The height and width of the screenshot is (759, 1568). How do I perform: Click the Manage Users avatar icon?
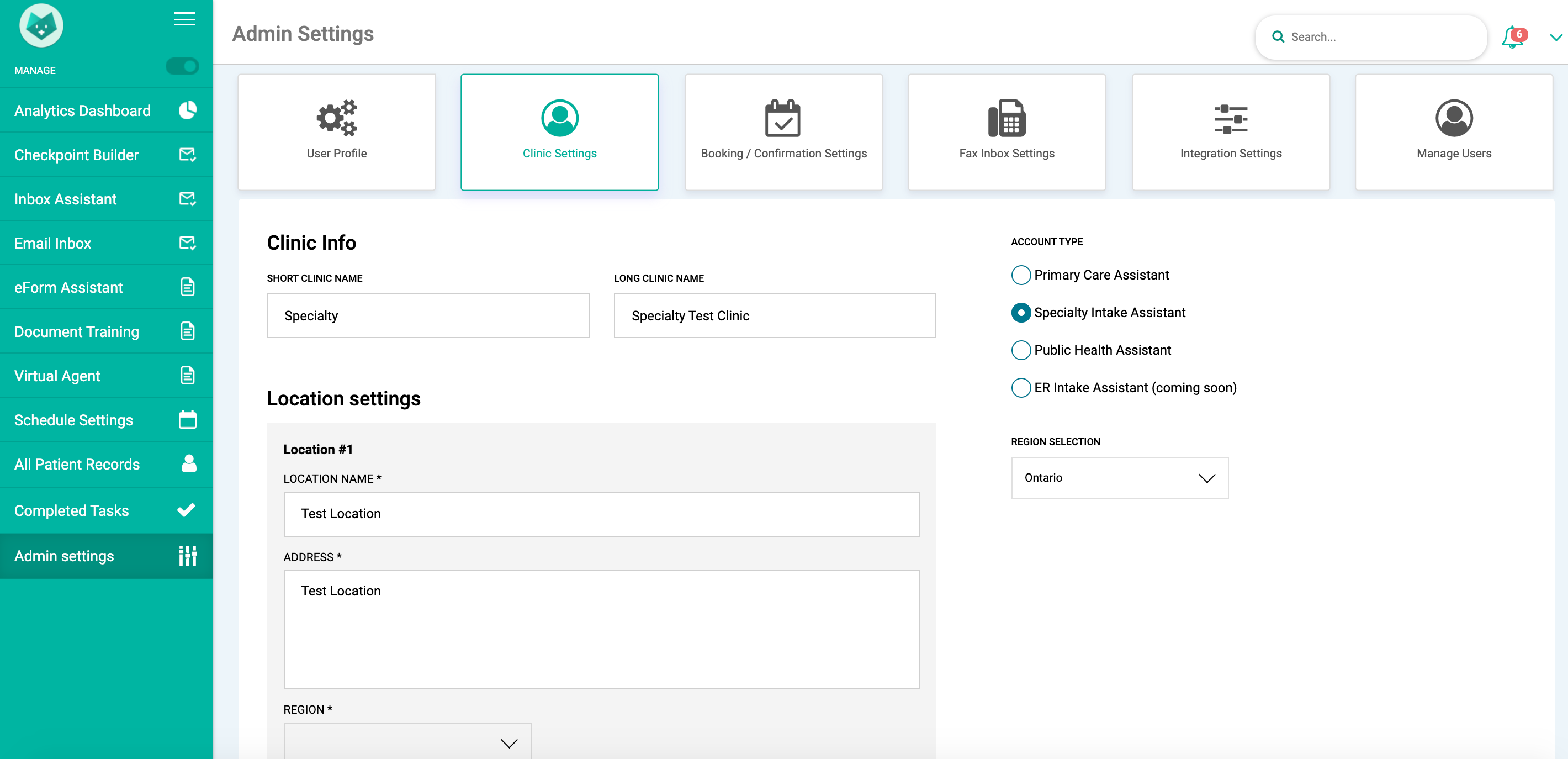1454,118
